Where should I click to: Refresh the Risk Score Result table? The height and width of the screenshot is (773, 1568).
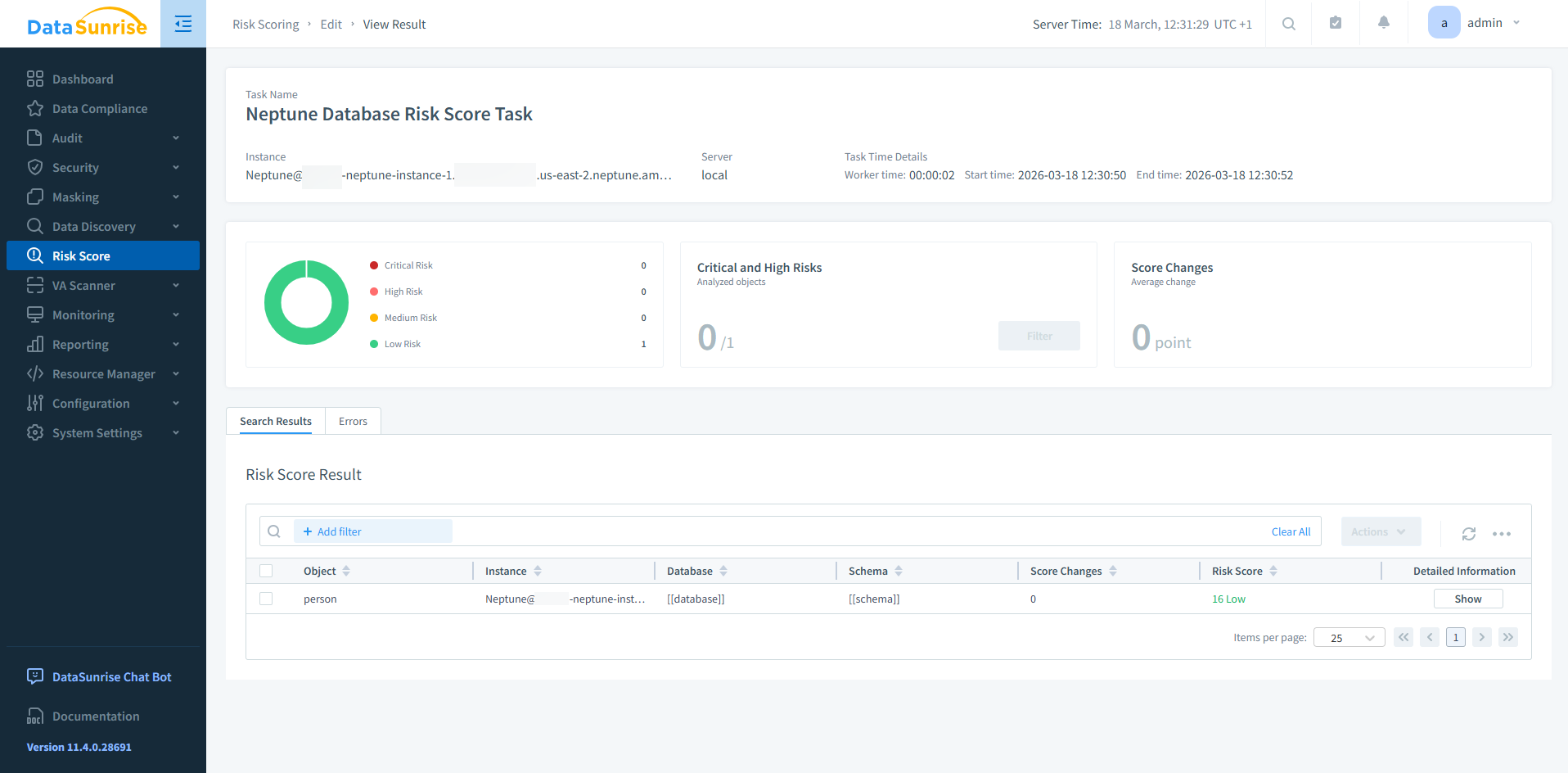tap(1469, 533)
